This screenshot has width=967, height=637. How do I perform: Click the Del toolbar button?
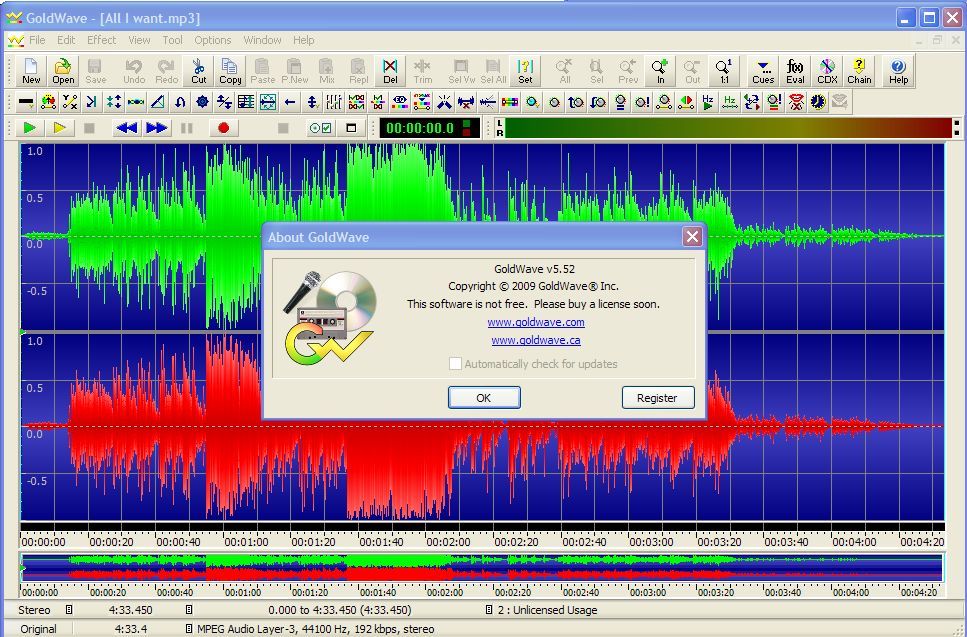[390, 71]
